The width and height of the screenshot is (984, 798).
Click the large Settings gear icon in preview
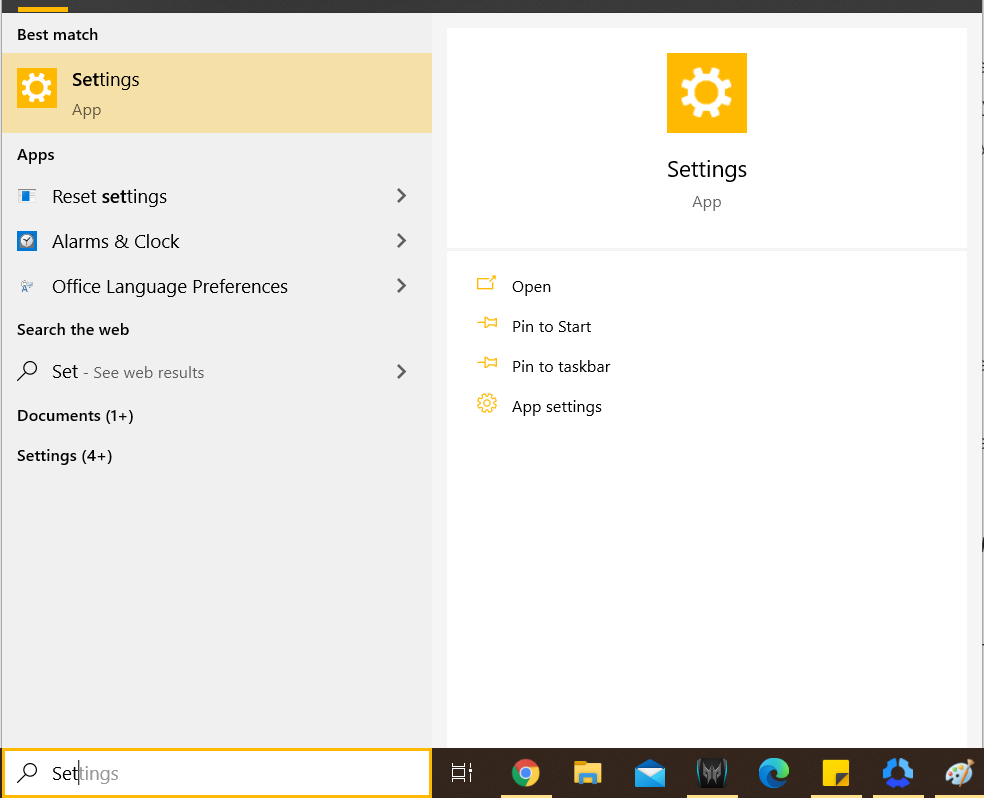click(707, 93)
